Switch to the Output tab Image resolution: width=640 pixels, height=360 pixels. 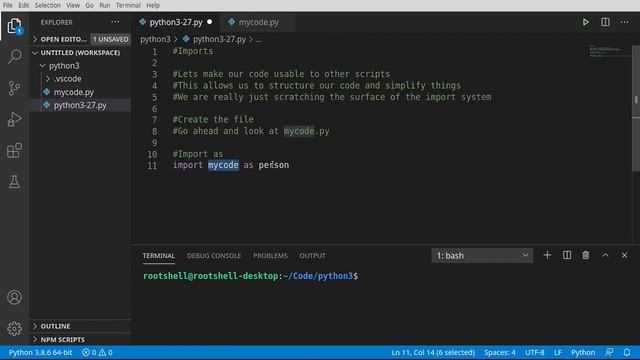[x=312, y=256]
